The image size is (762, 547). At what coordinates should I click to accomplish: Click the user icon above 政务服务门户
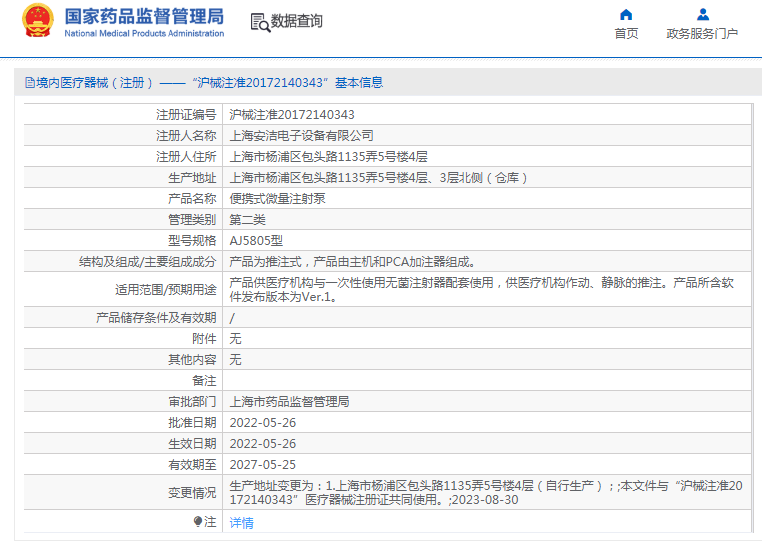point(703,15)
